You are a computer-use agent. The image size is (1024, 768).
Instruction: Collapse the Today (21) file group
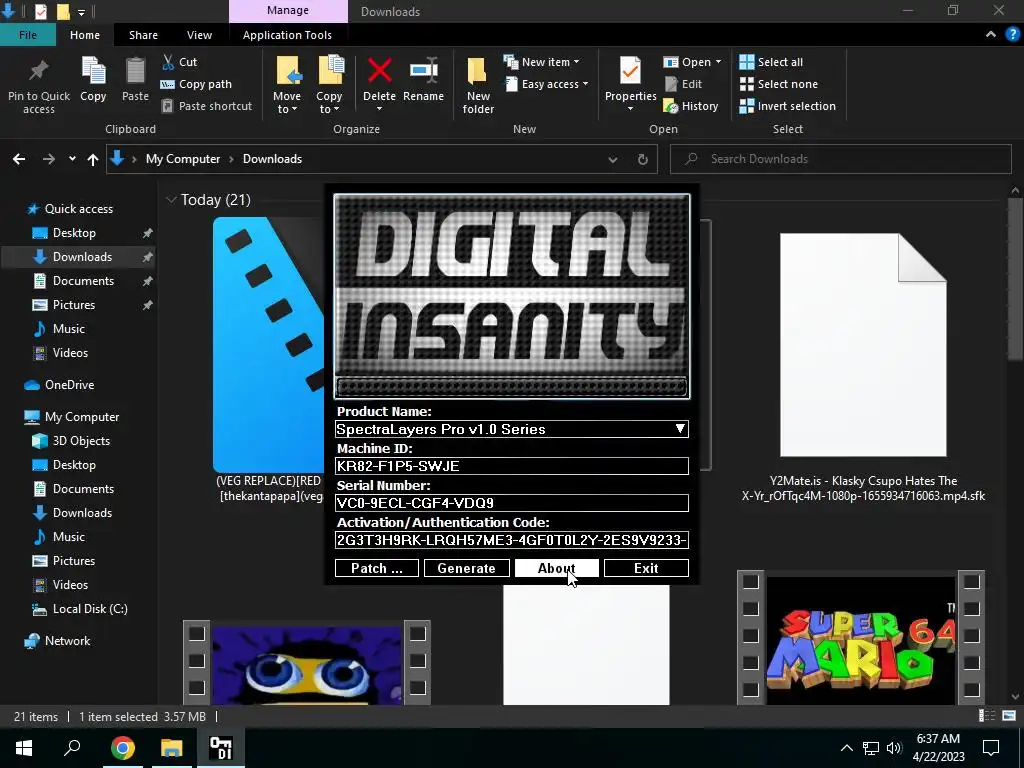172,200
